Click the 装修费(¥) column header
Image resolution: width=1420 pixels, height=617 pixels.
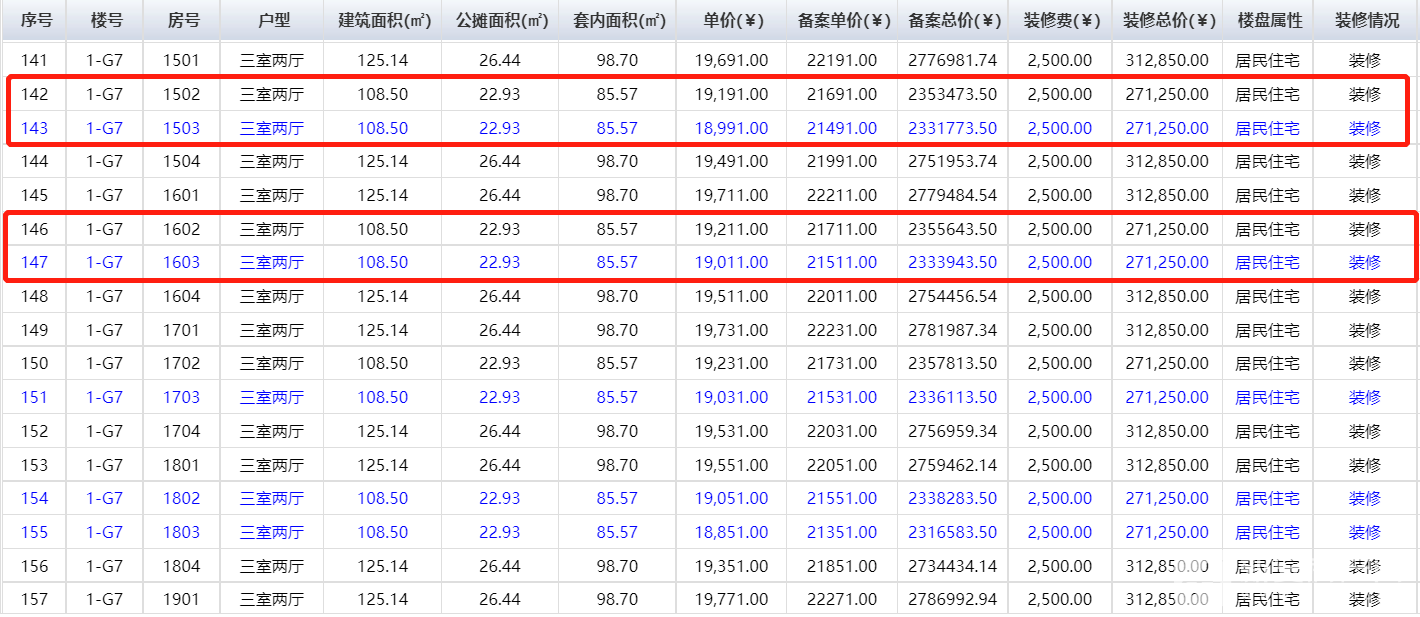[x=1060, y=20]
